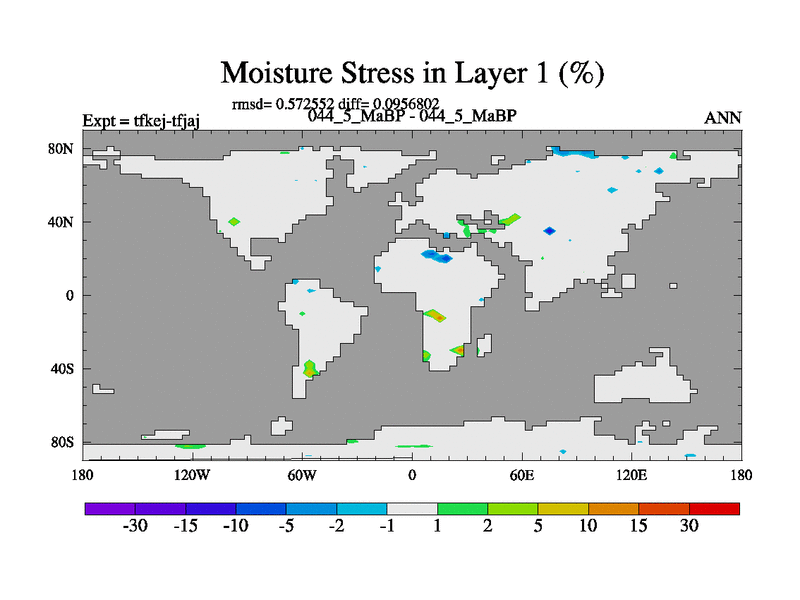Click the 80N latitude label
The width and height of the screenshot is (800, 600).
[61, 149]
